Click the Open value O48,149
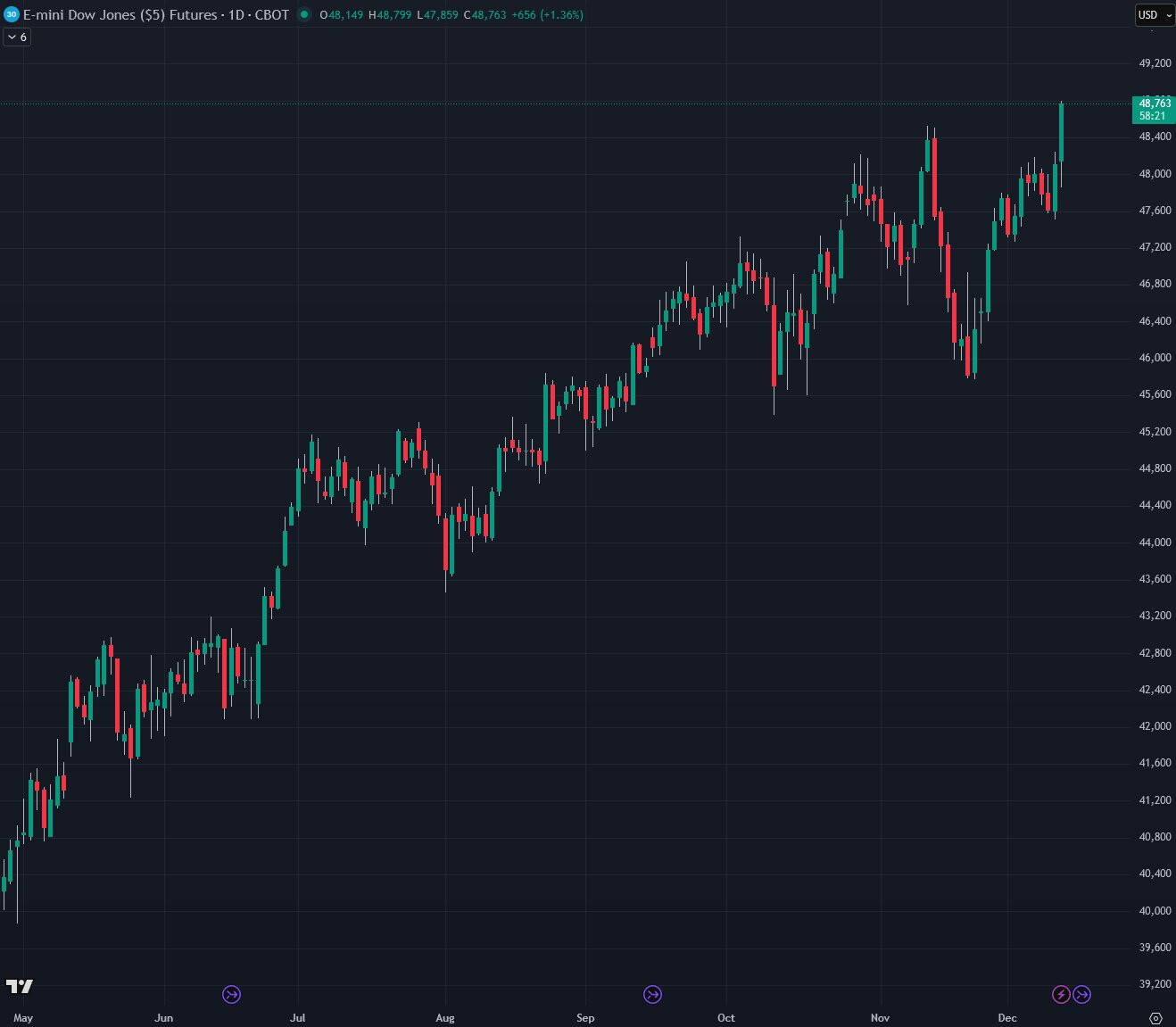The image size is (1176, 1027). pyautogui.click(x=342, y=15)
